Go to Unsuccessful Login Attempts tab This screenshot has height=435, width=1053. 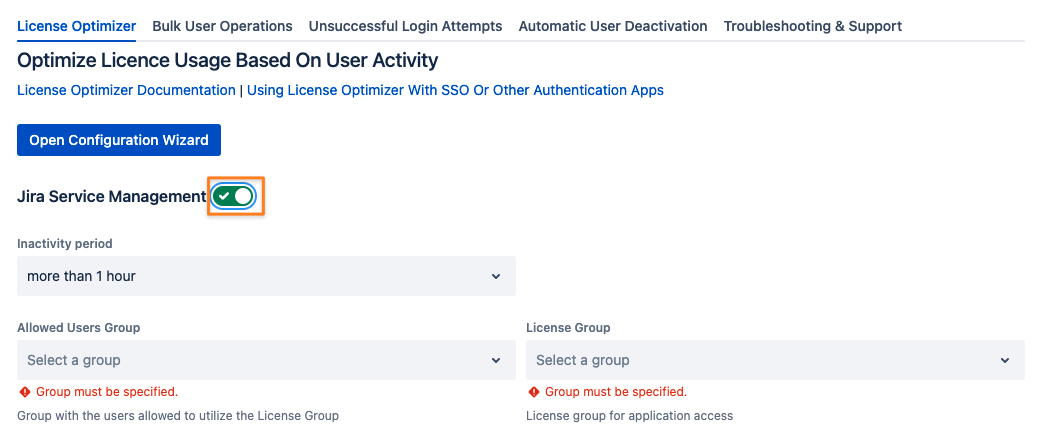pyautogui.click(x=405, y=26)
